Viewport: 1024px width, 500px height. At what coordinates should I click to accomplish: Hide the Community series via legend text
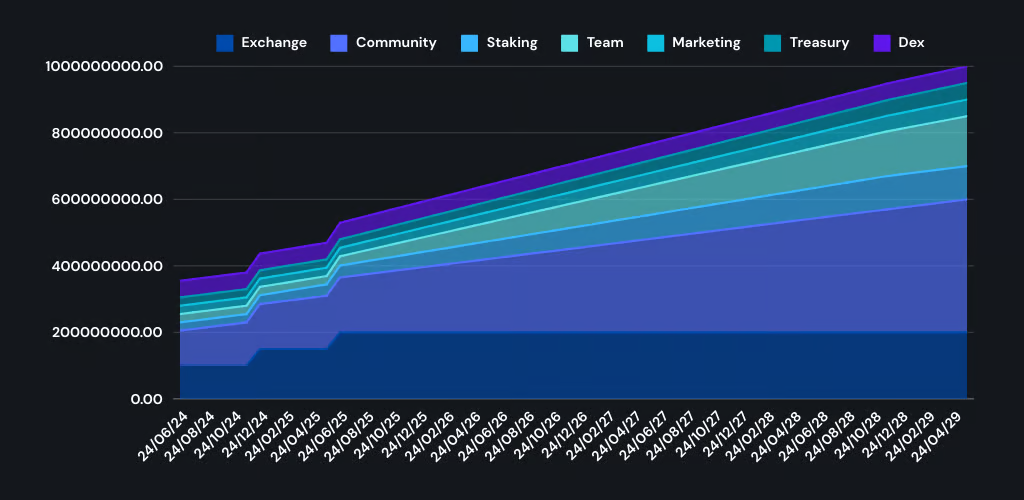396,43
